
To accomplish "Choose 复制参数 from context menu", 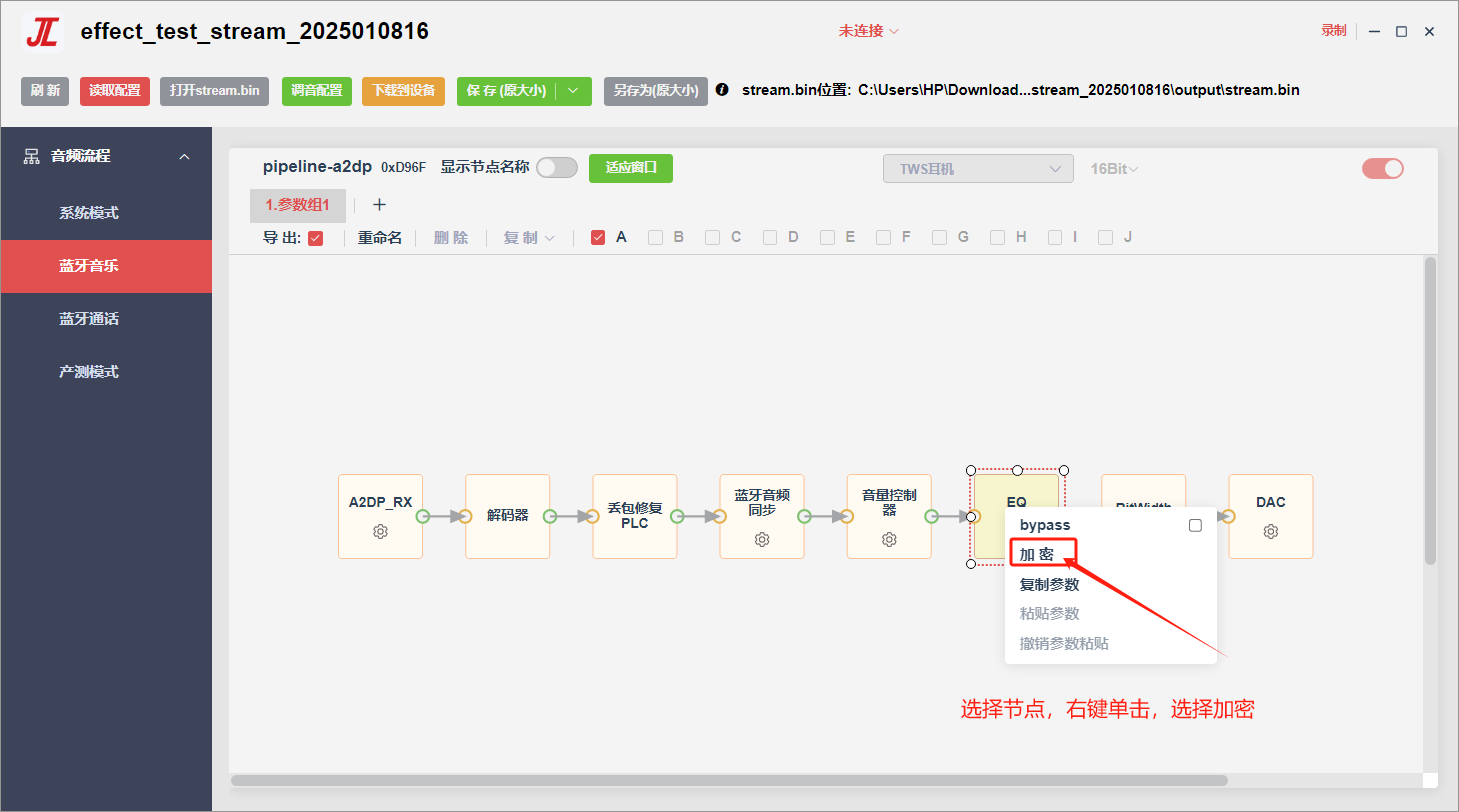I will tap(1049, 584).
